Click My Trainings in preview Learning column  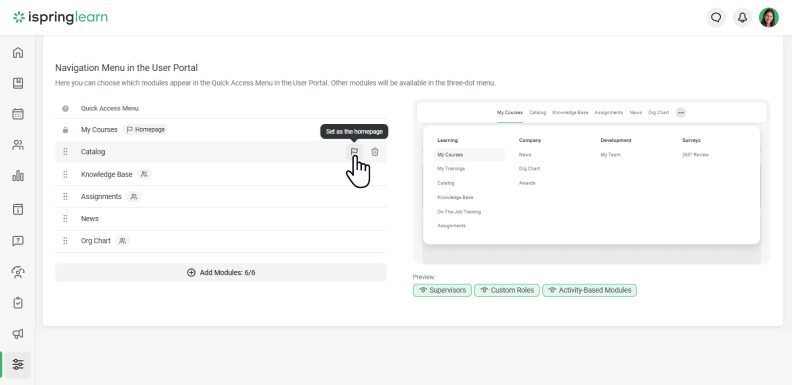click(451, 169)
